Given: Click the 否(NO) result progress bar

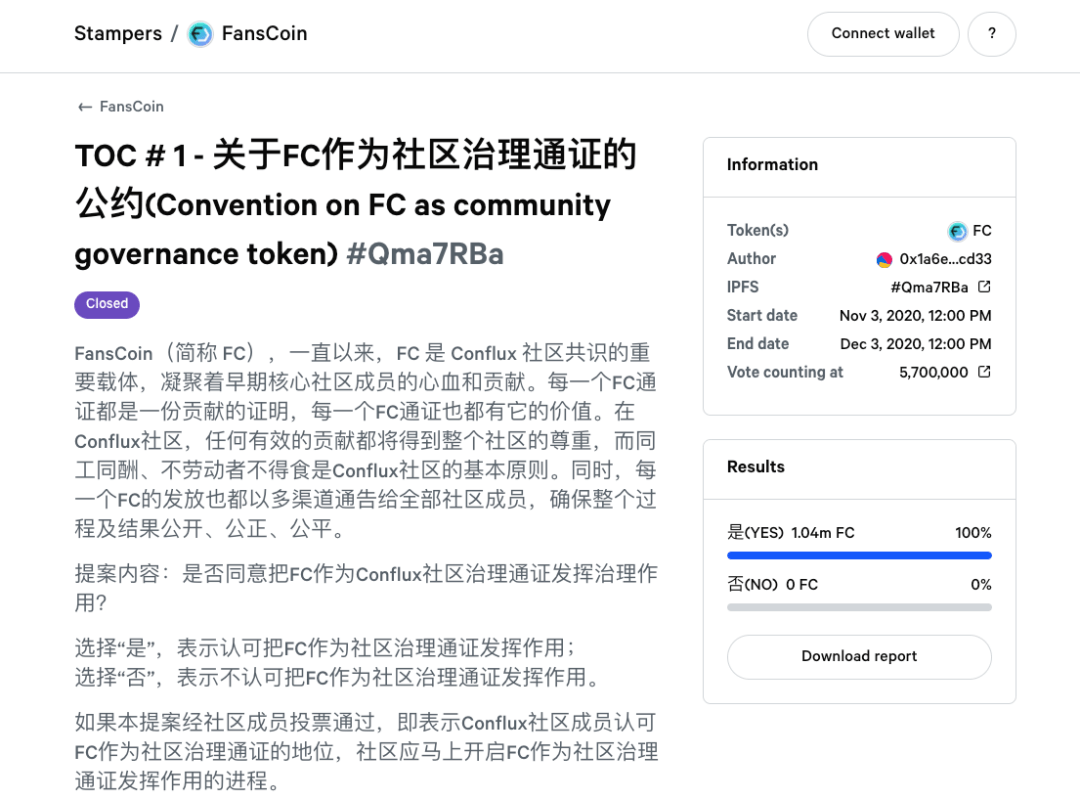Looking at the screenshot, I should point(860,608).
